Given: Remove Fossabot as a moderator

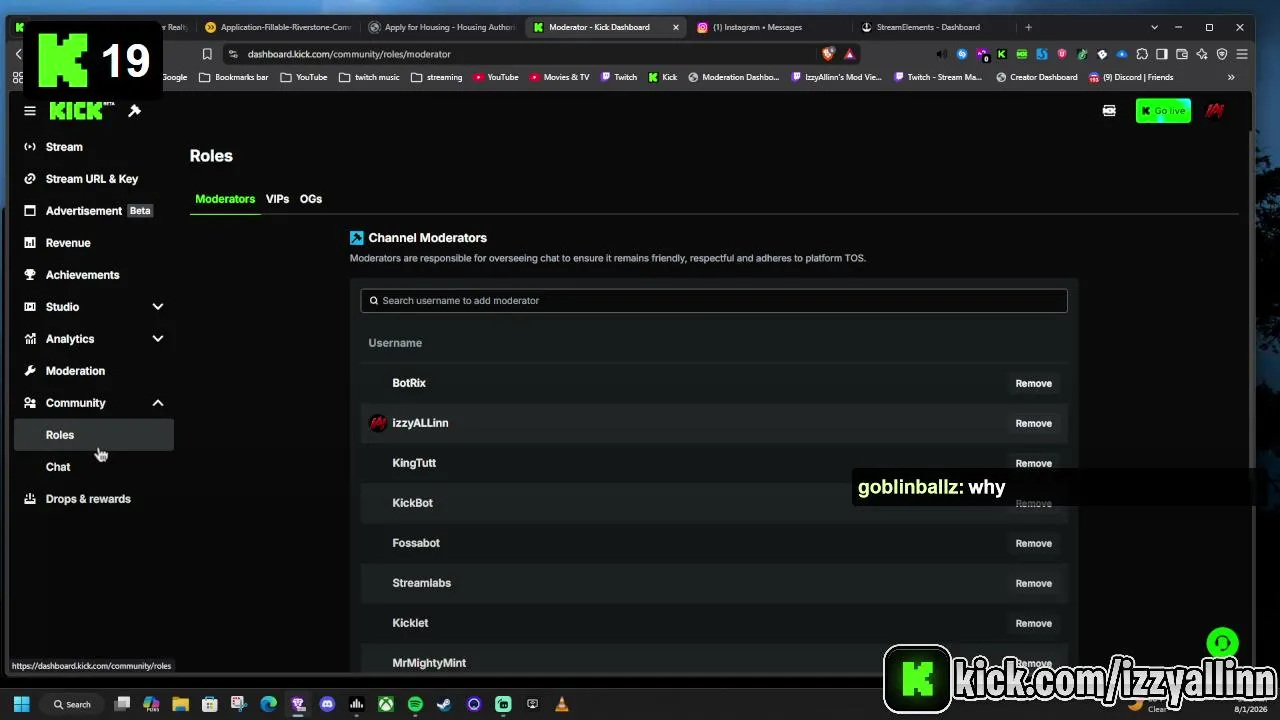Looking at the screenshot, I should click(1033, 543).
